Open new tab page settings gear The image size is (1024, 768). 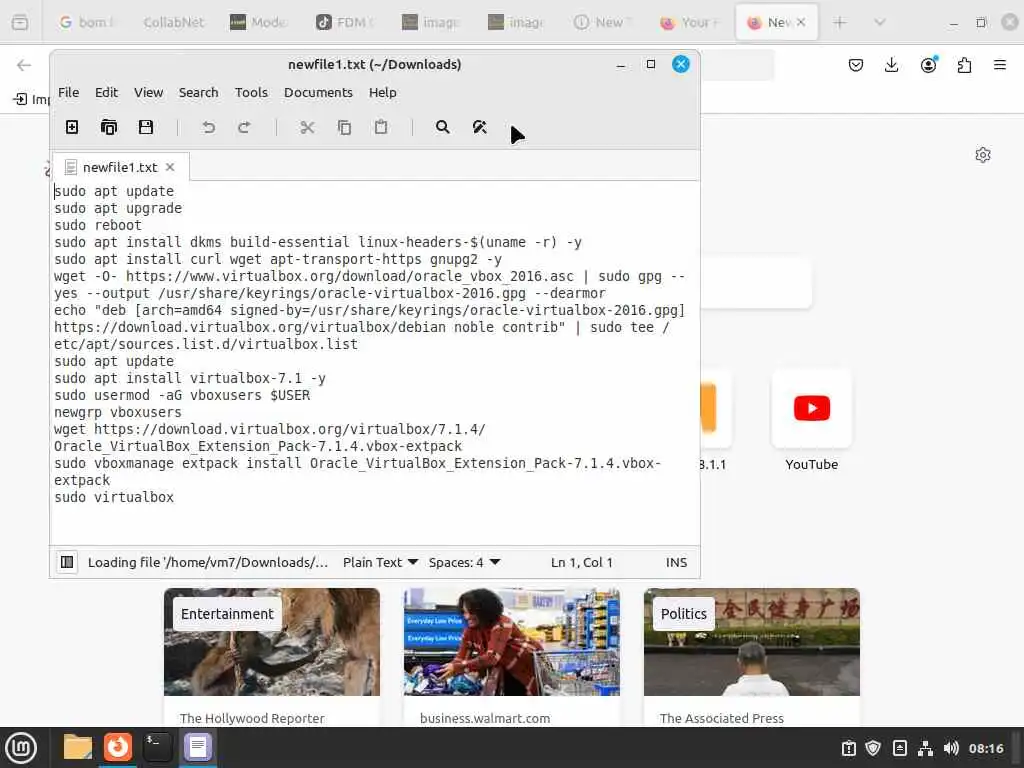tap(983, 155)
